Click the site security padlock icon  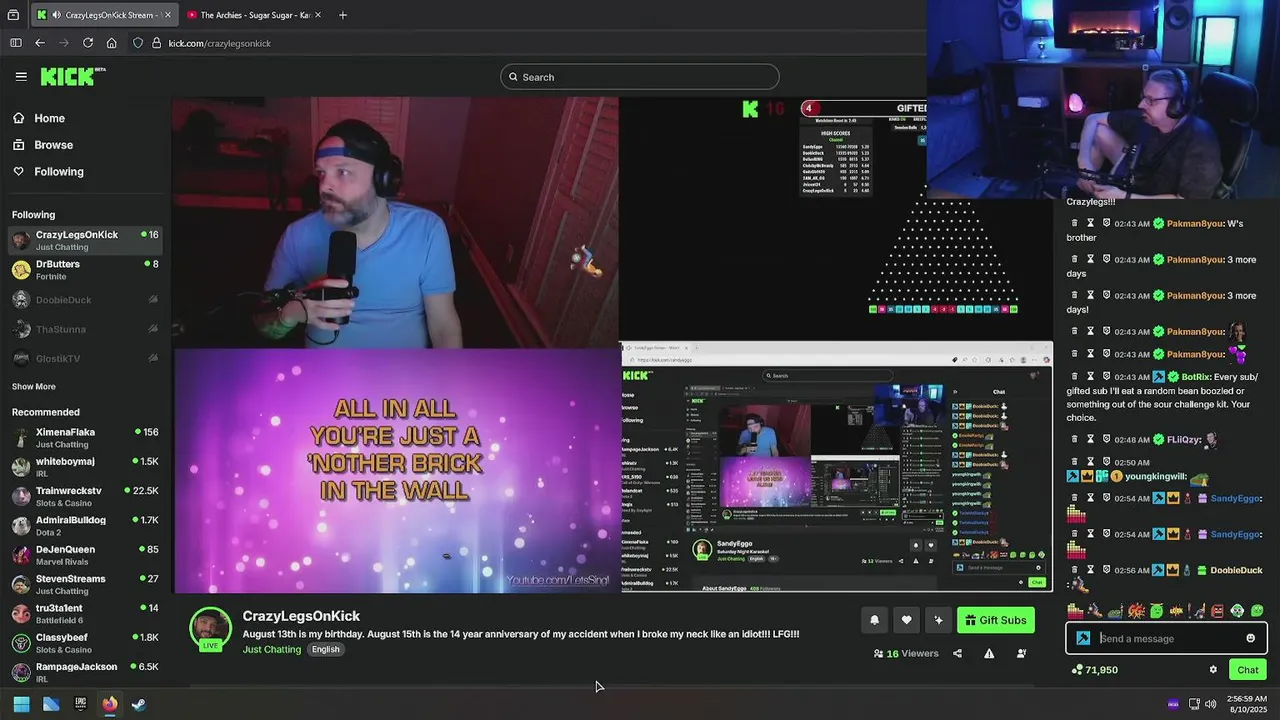[156, 43]
